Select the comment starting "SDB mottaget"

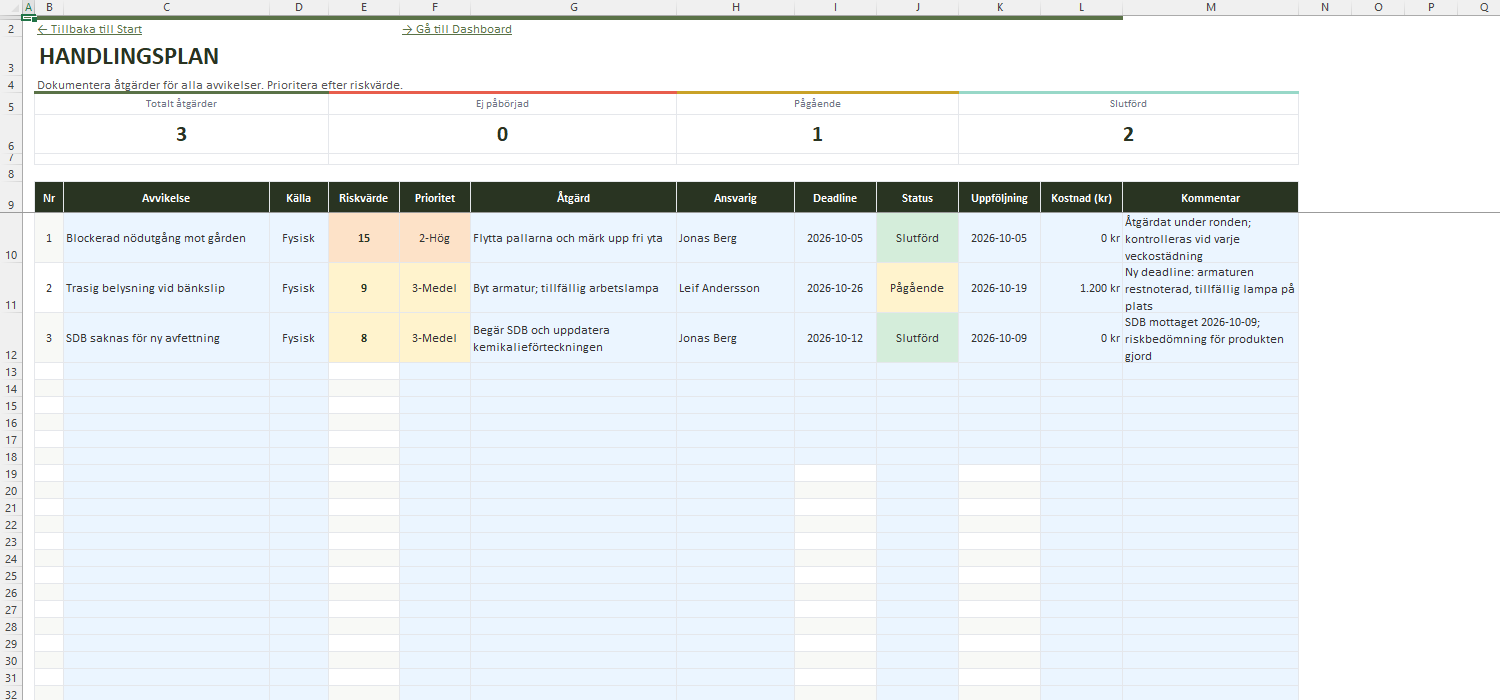[1211, 338]
